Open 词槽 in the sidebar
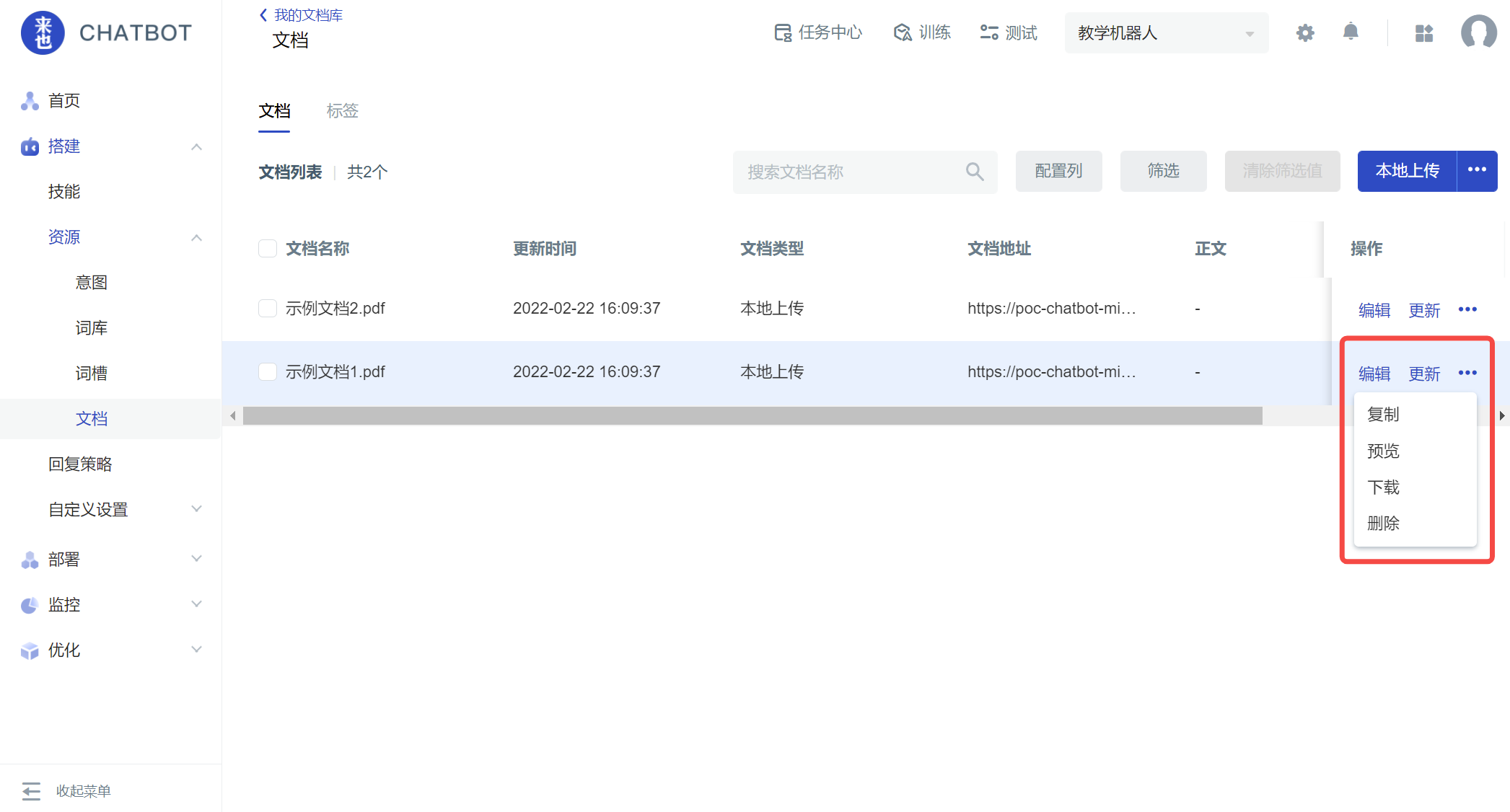The width and height of the screenshot is (1510, 812). click(x=92, y=374)
